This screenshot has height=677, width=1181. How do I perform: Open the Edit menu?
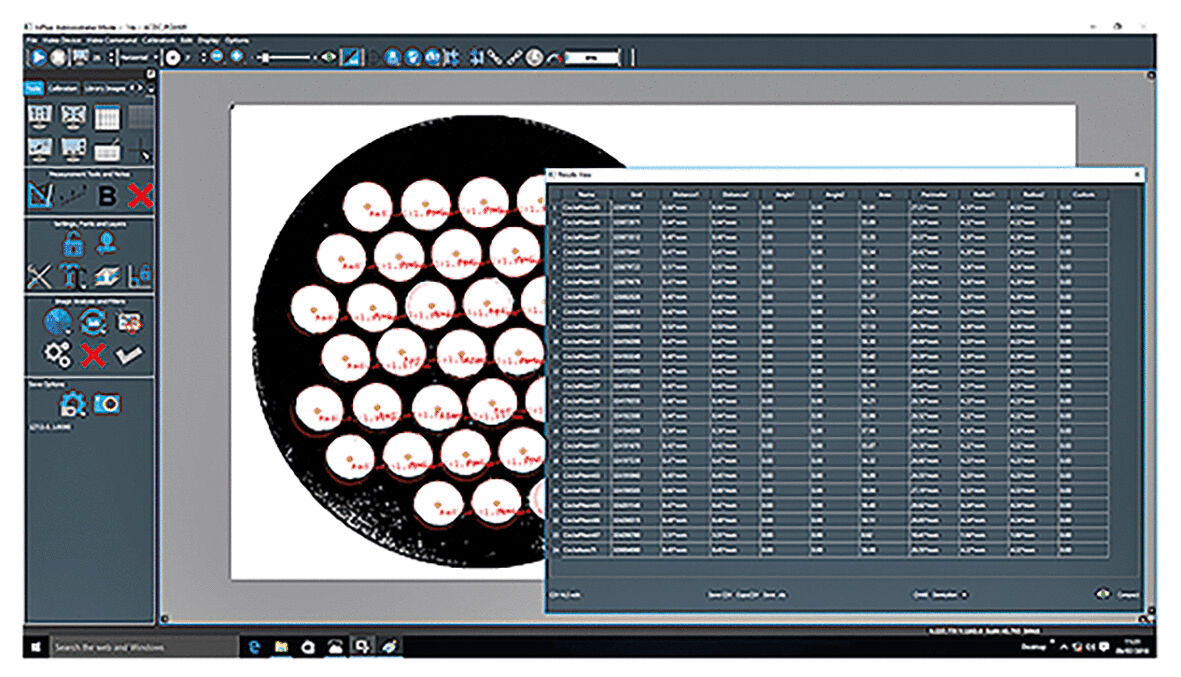click(x=186, y=40)
